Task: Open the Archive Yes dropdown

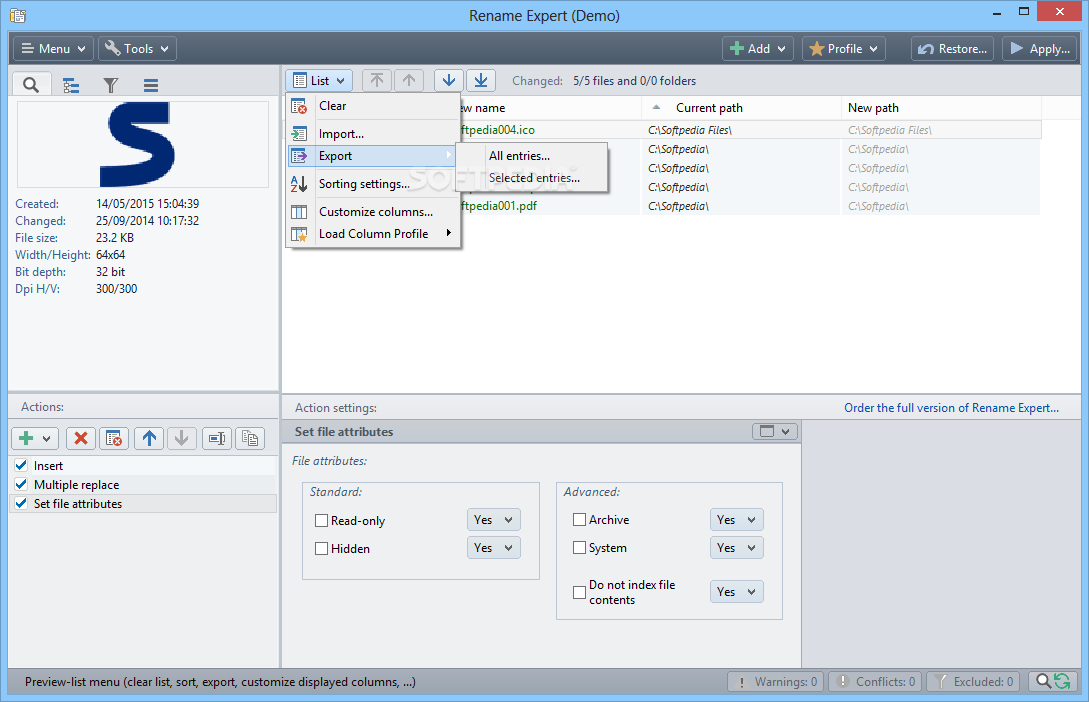Action: [737, 519]
